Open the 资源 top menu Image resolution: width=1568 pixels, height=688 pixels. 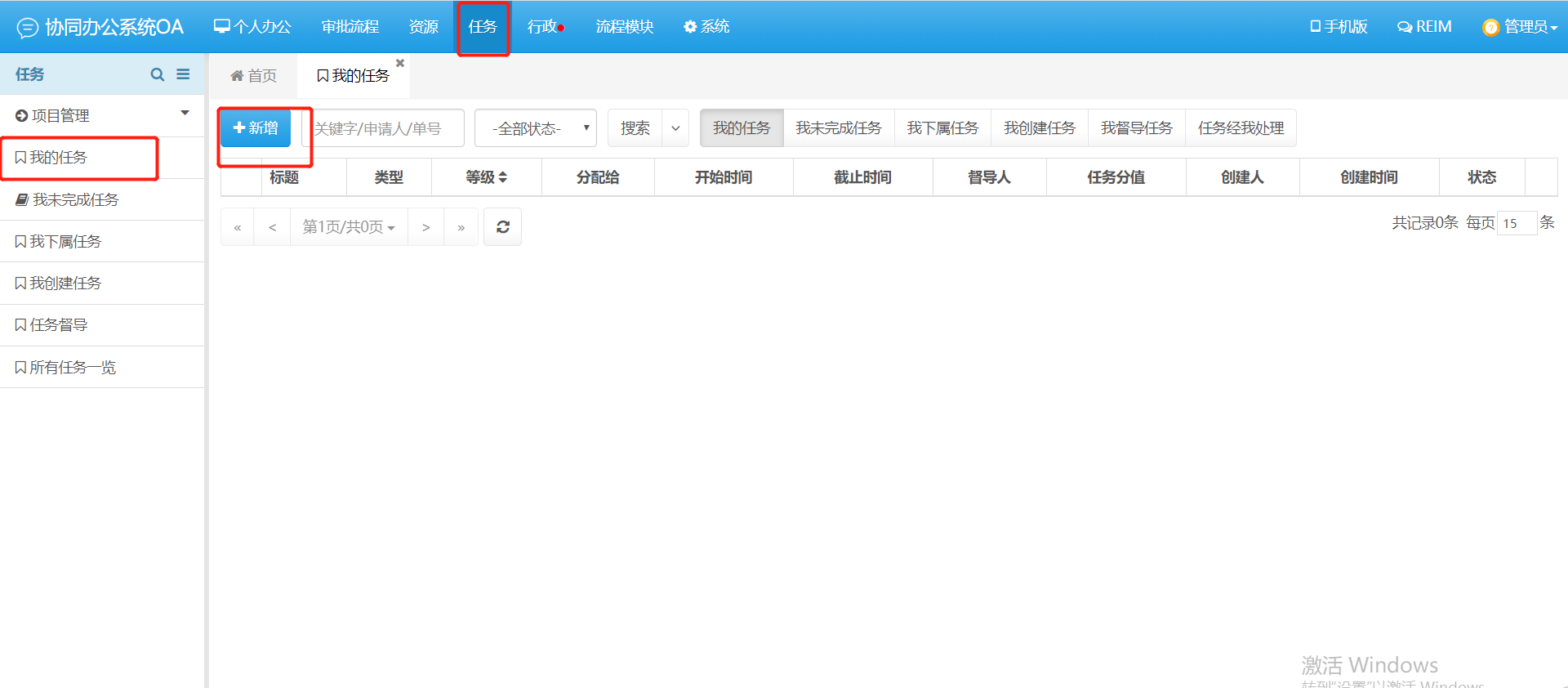(424, 27)
